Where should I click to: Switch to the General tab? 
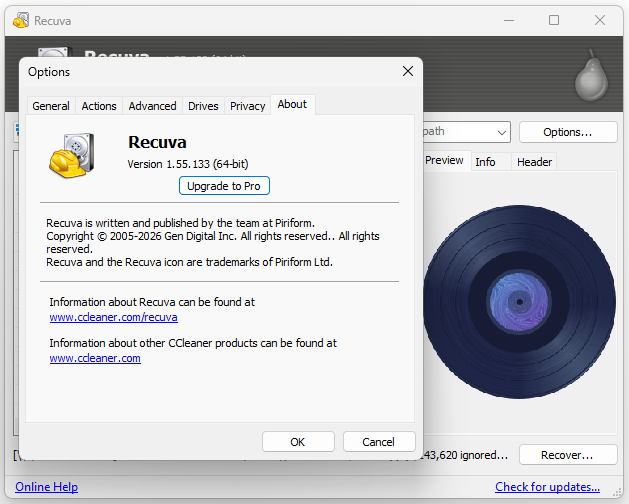51,106
